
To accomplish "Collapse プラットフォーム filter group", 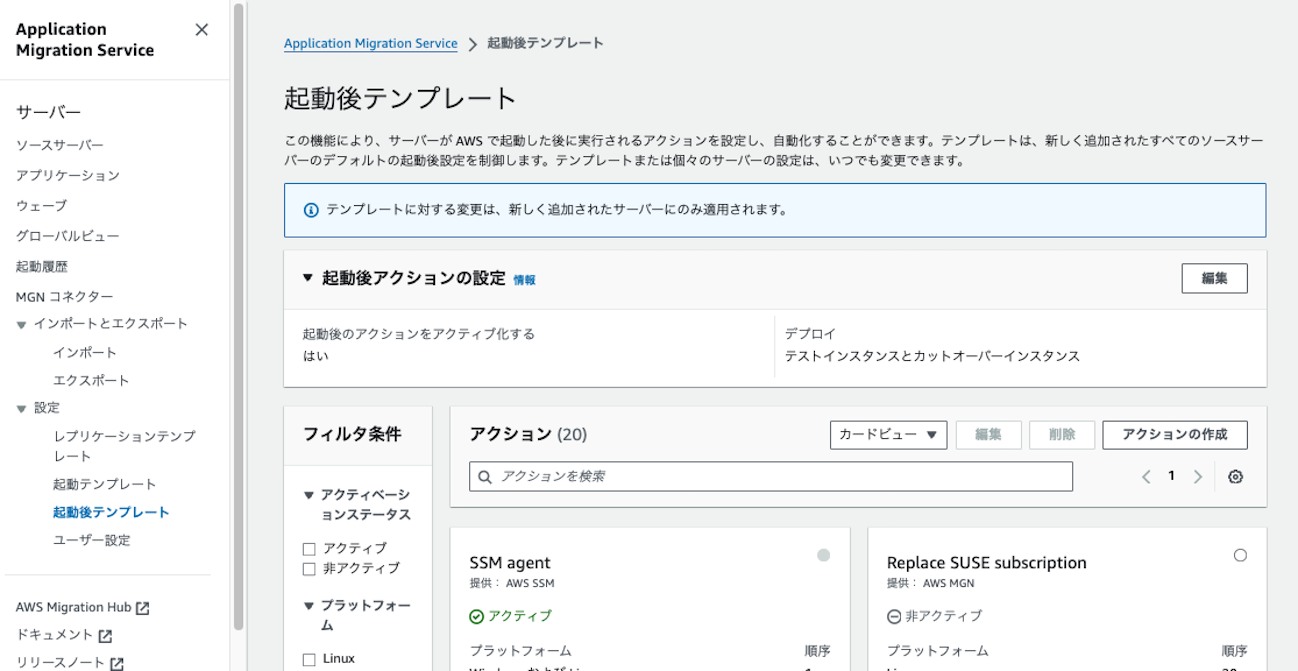I will [308, 606].
